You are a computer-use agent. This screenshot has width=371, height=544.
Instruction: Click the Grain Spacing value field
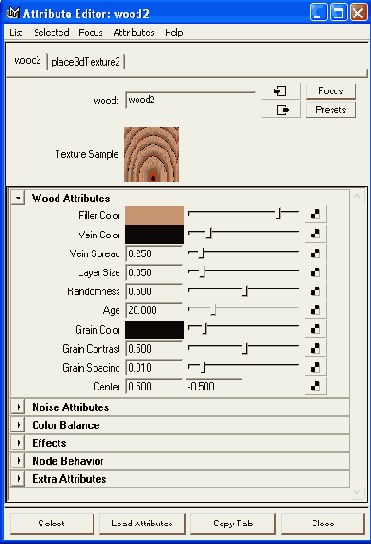click(x=154, y=368)
